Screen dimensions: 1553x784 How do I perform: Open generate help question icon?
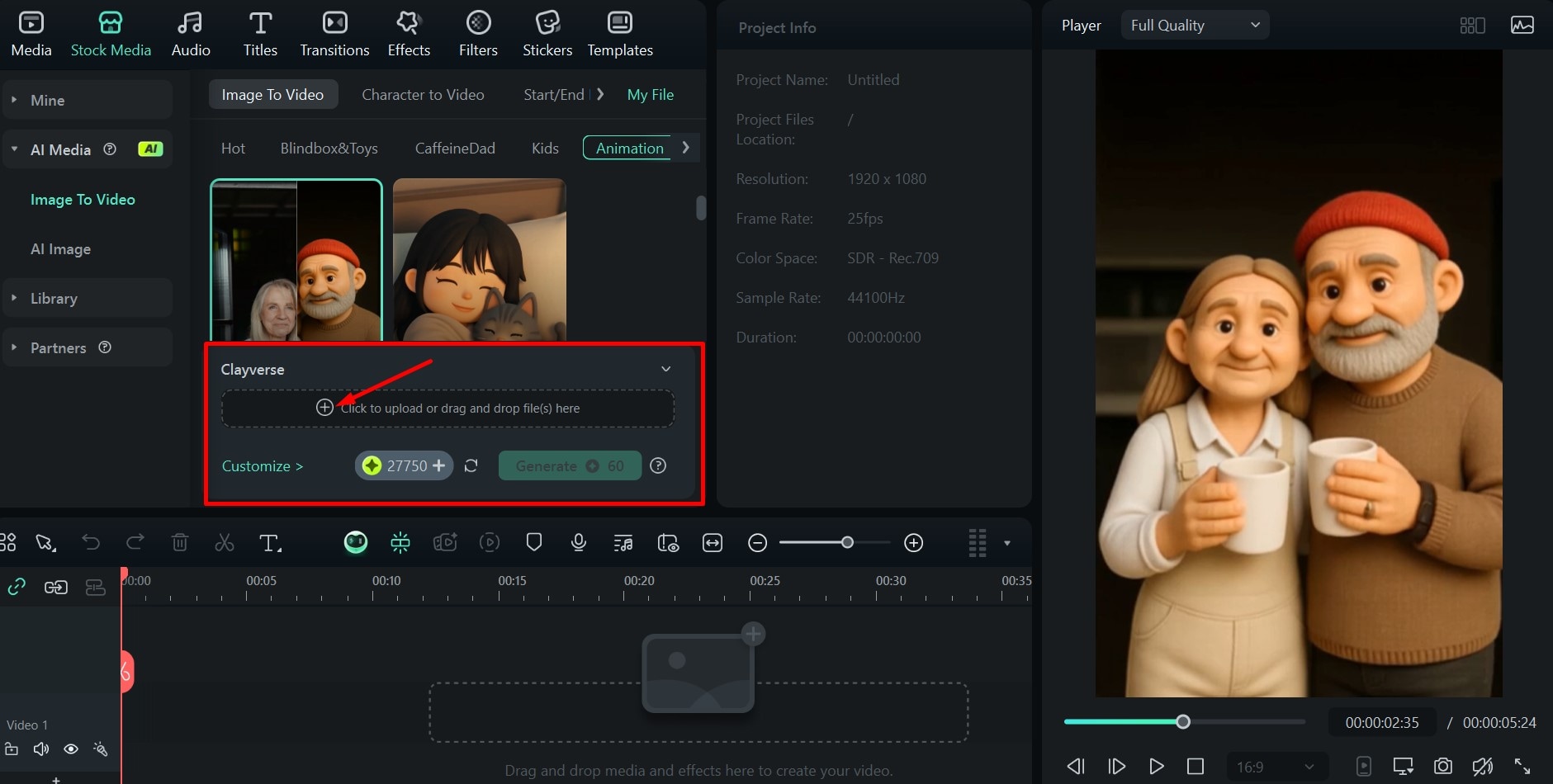pyautogui.click(x=658, y=465)
